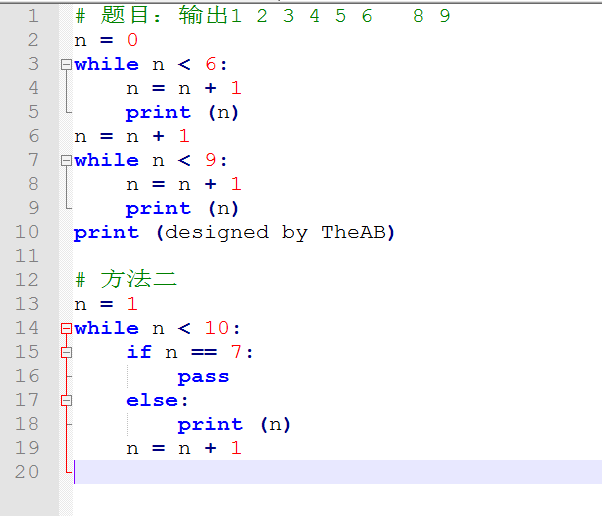This screenshot has height=516, width=602.
Task: Collapse the 'while n < 6' code block
Action: tap(66, 64)
